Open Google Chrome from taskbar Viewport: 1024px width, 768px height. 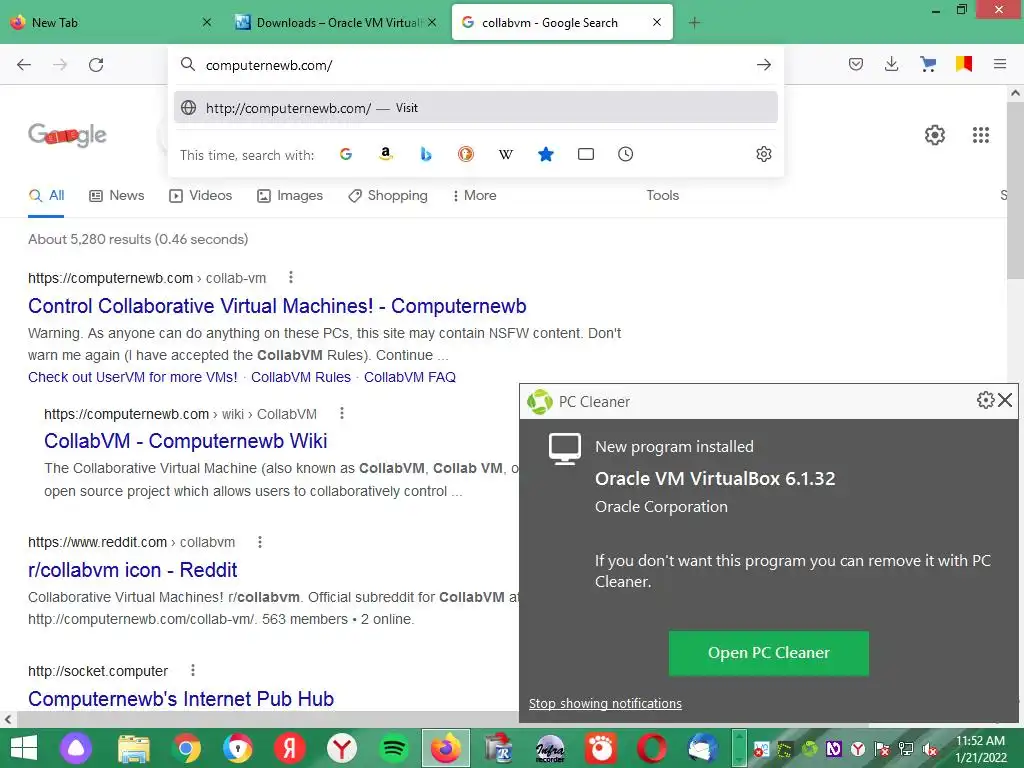point(186,748)
